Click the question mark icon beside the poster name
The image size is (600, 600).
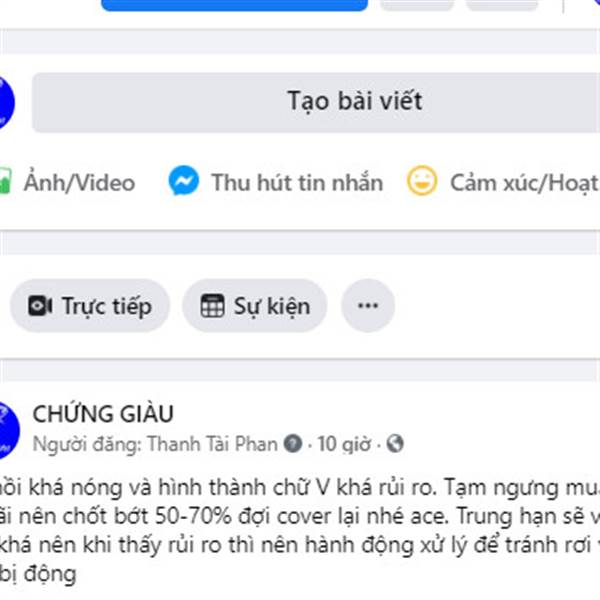[x=293, y=444]
